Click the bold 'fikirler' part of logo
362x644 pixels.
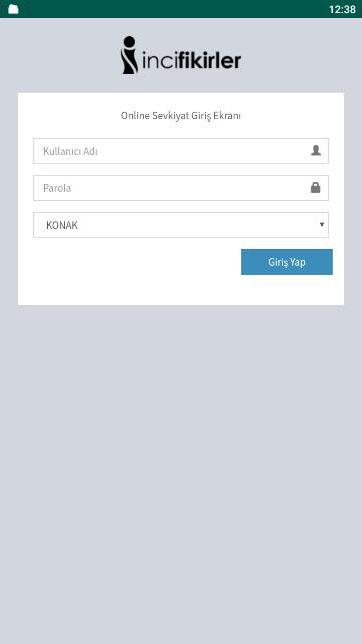210,60
